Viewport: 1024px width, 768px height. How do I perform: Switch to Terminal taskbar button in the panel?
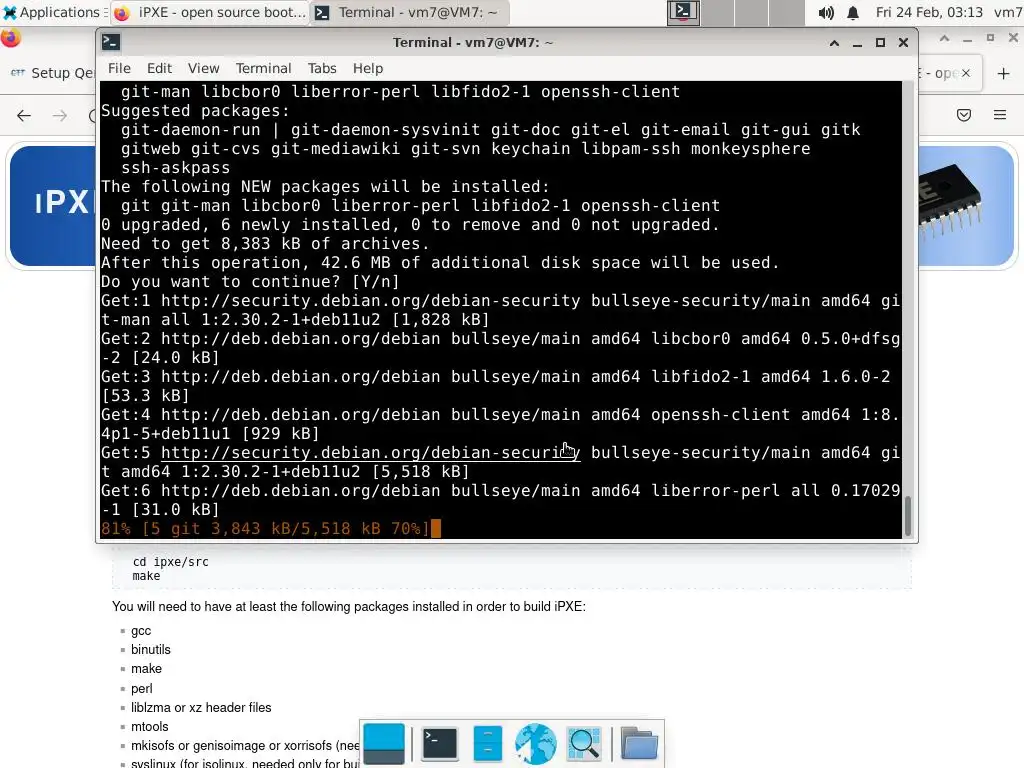408,12
